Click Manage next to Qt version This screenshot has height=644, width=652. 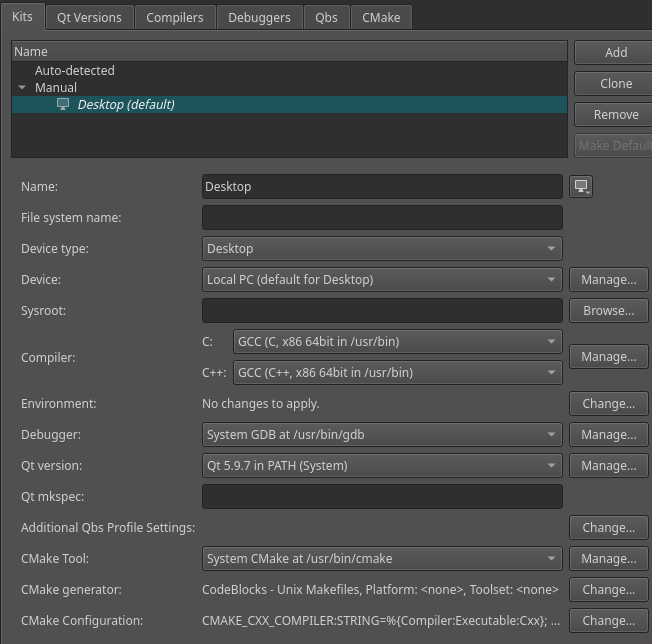point(608,465)
